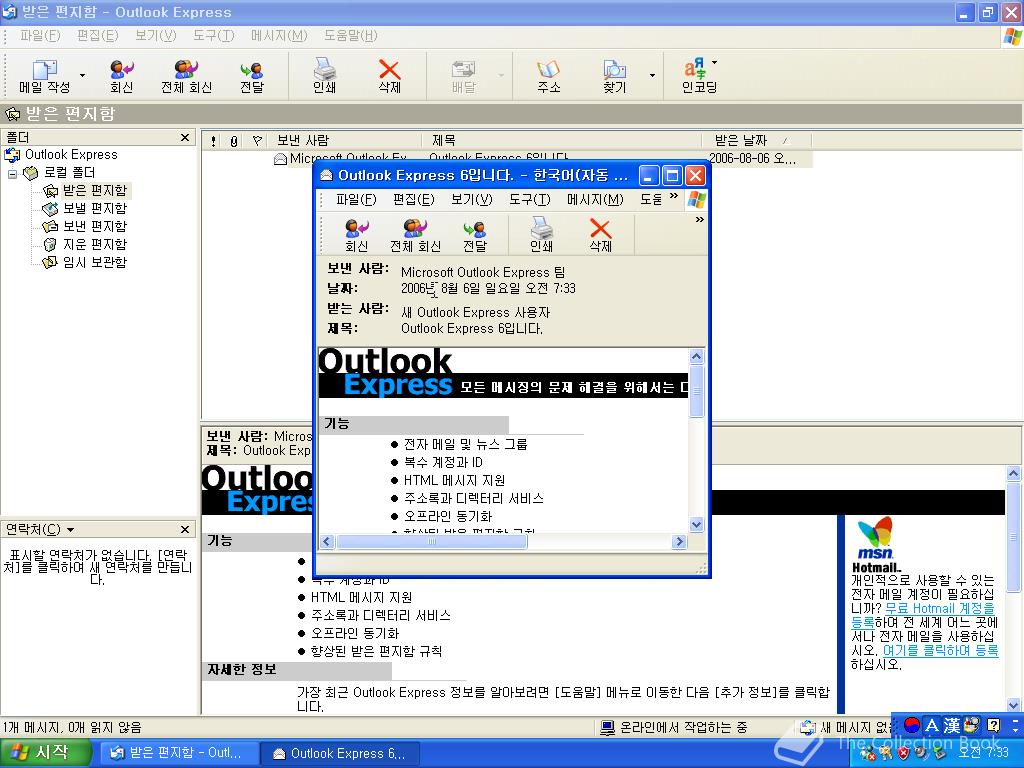Open the 도움말(H) menu in main window
Image resolution: width=1024 pixels, height=768 pixels.
point(351,35)
